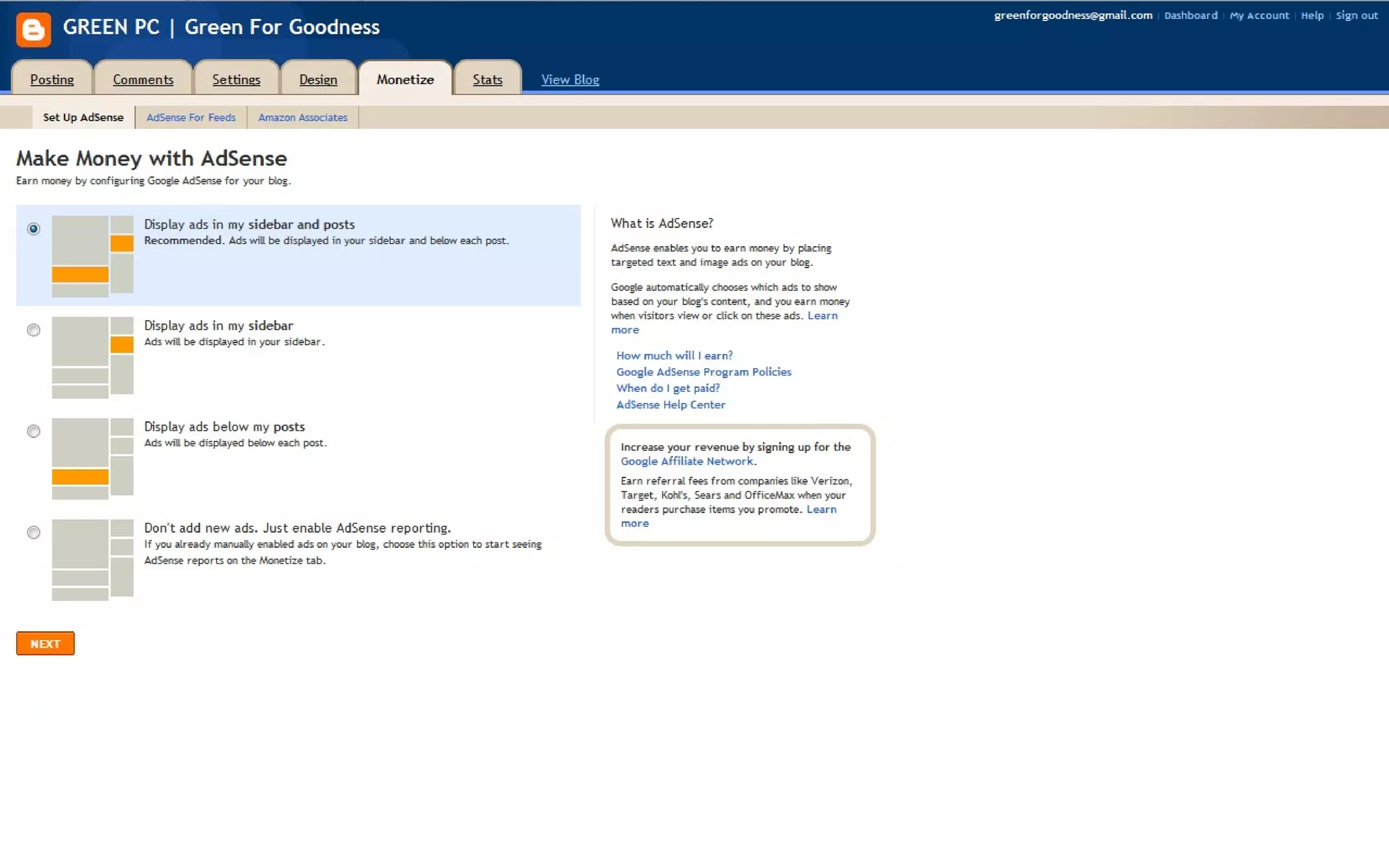Click the orange Blogger logo icon
Viewport: 1389px width, 868px height.
click(33, 29)
